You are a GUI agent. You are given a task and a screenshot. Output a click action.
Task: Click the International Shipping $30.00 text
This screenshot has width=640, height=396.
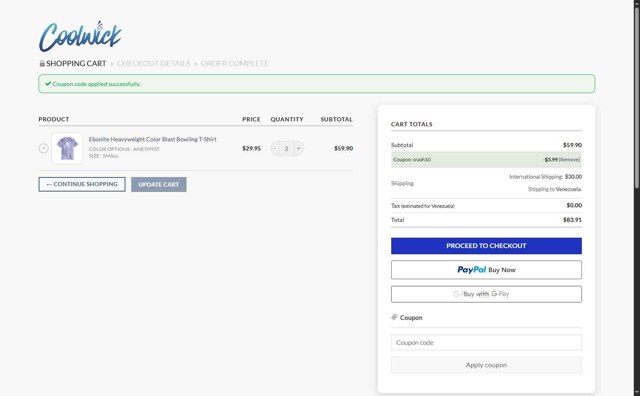545,177
